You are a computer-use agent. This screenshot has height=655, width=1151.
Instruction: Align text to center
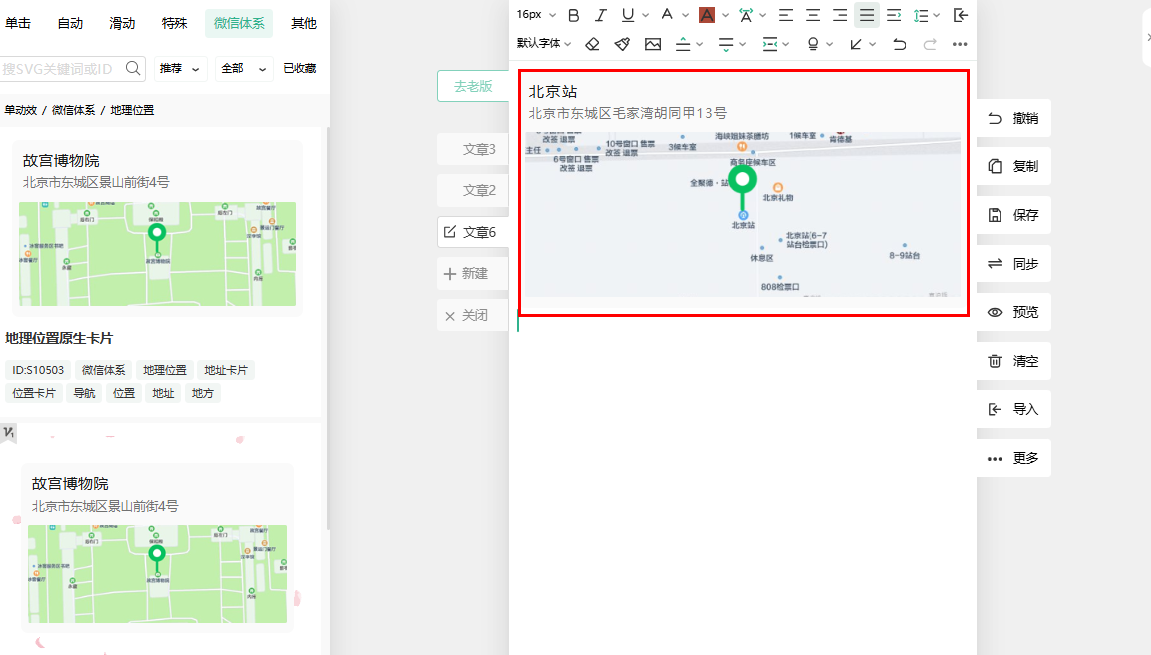[813, 15]
